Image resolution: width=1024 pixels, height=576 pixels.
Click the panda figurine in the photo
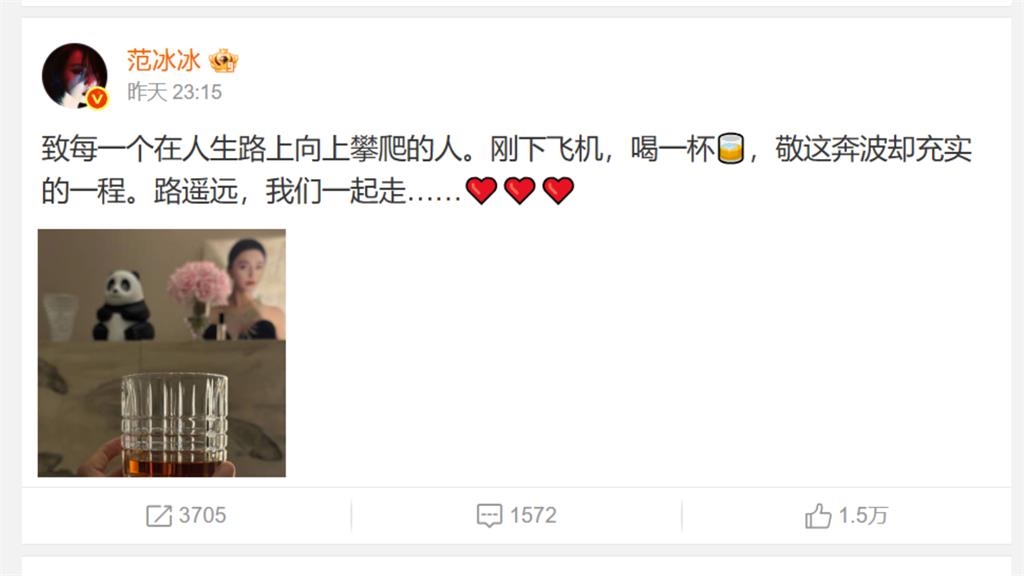coord(123,306)
